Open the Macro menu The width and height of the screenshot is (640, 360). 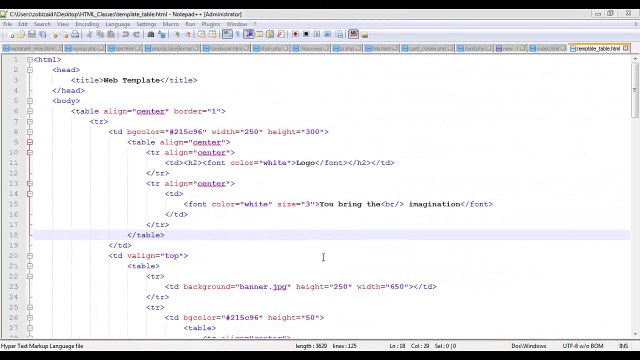pyautogui.click(x=171, y=24)
